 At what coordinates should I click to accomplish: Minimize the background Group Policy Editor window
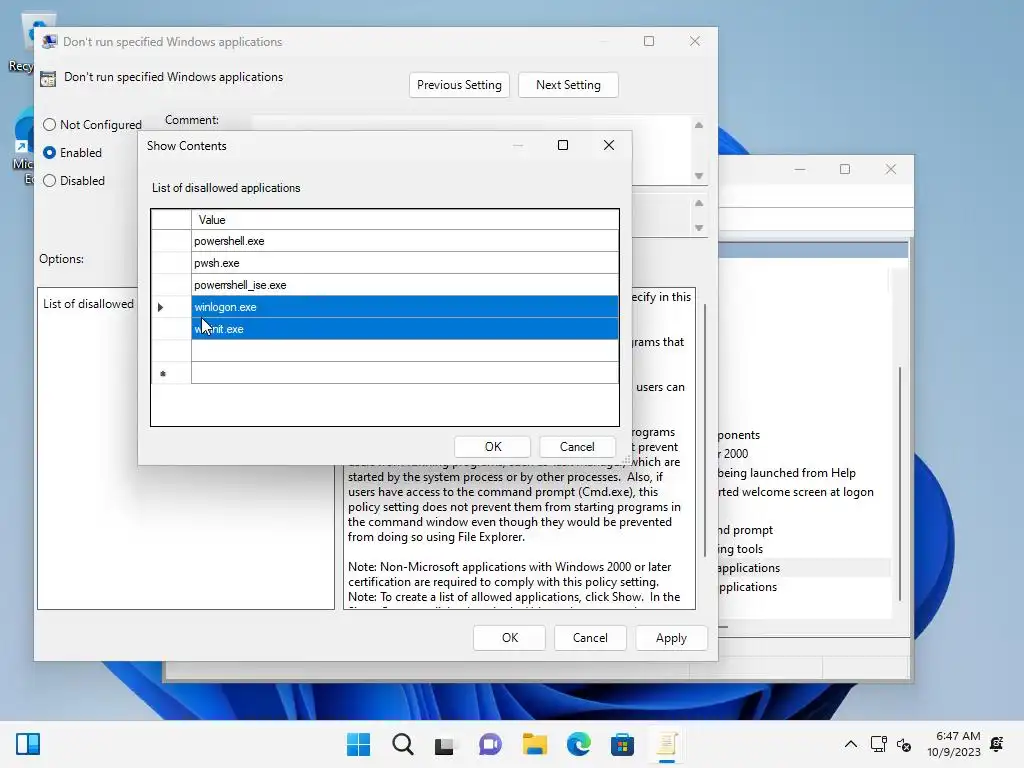[800, 169]
